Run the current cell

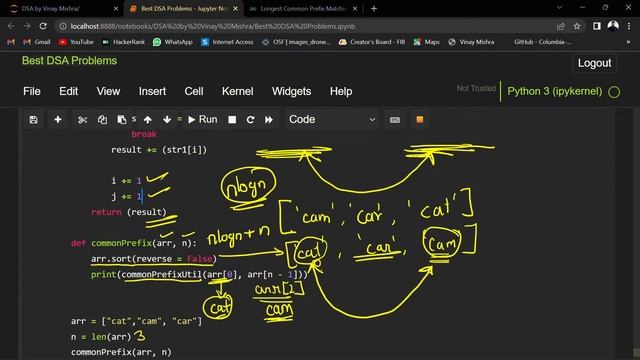[x=202, y=120]
